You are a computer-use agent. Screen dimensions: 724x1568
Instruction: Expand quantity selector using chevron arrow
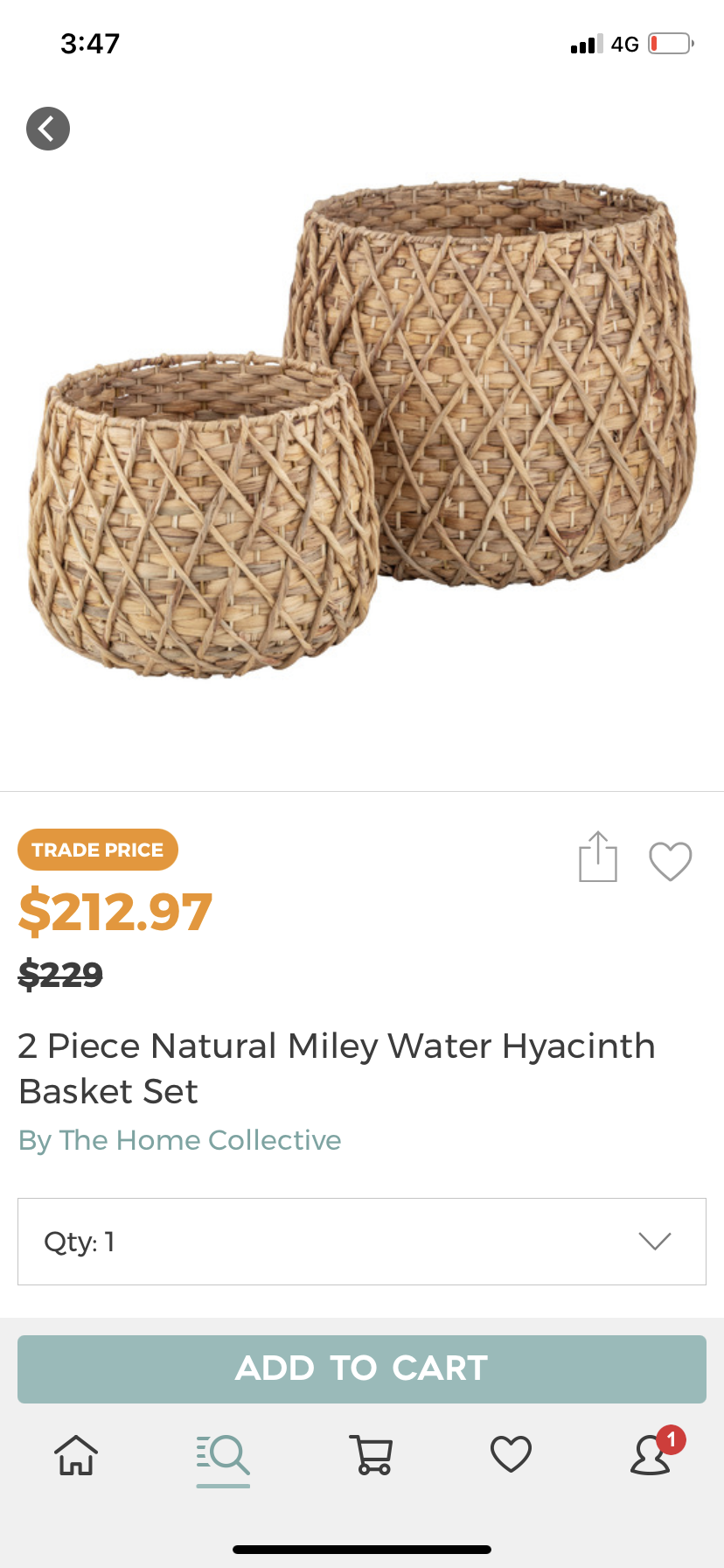pos(654,1242)
